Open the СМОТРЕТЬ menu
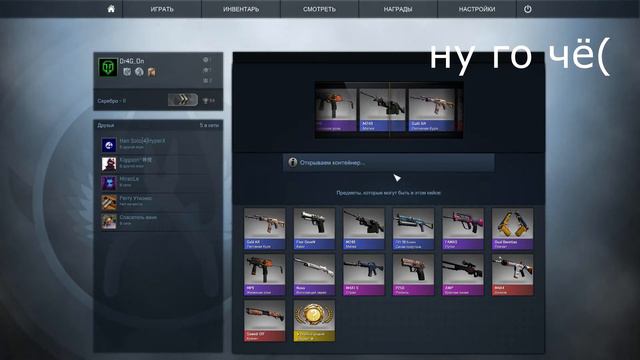This screenshot has height=360, width=640. [x=319, y=9]
